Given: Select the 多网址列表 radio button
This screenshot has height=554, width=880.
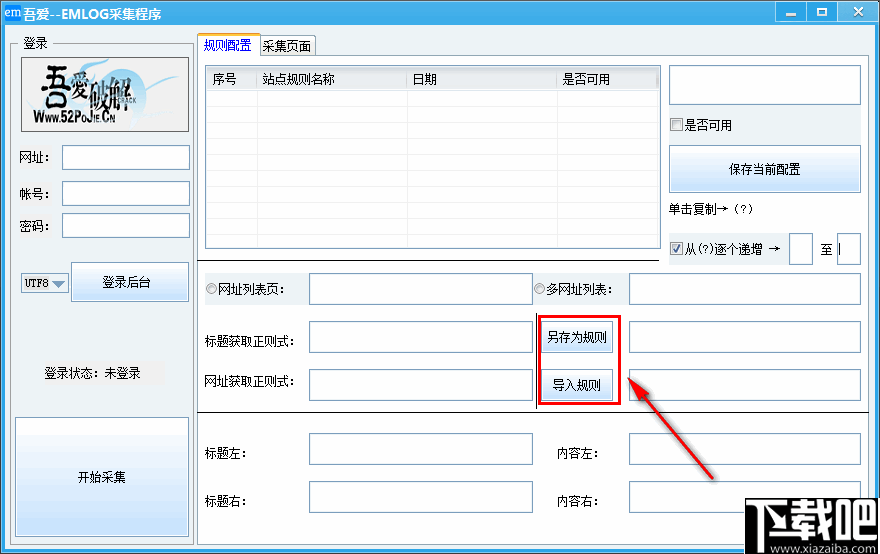Looking at the screenshot, I should 539,289.
